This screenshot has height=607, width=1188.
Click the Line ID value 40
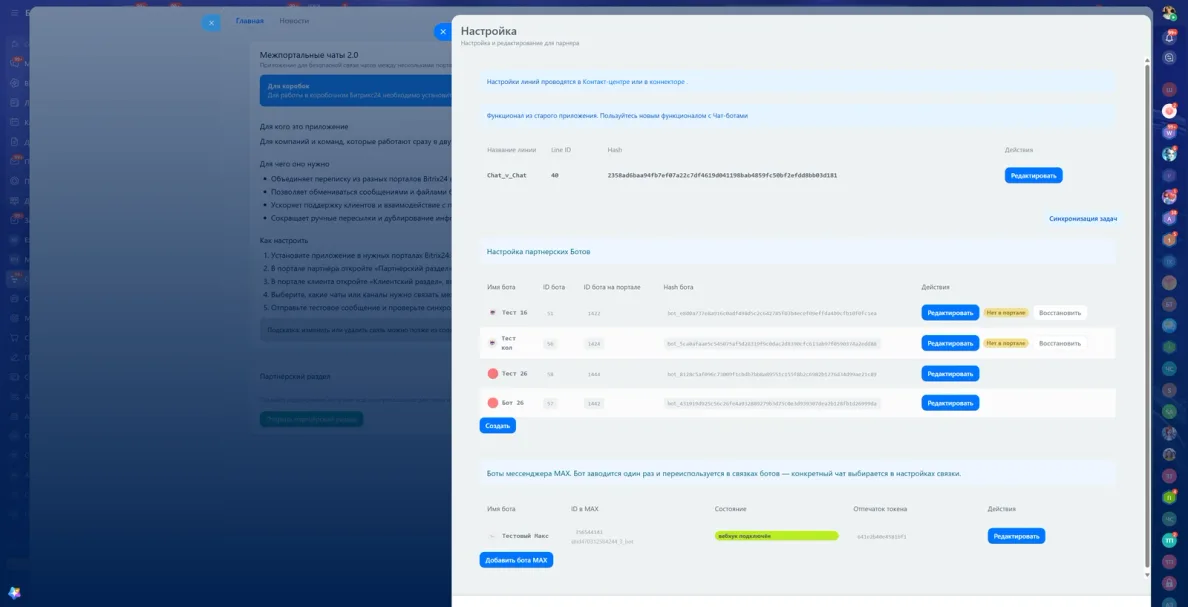point(555,175)
